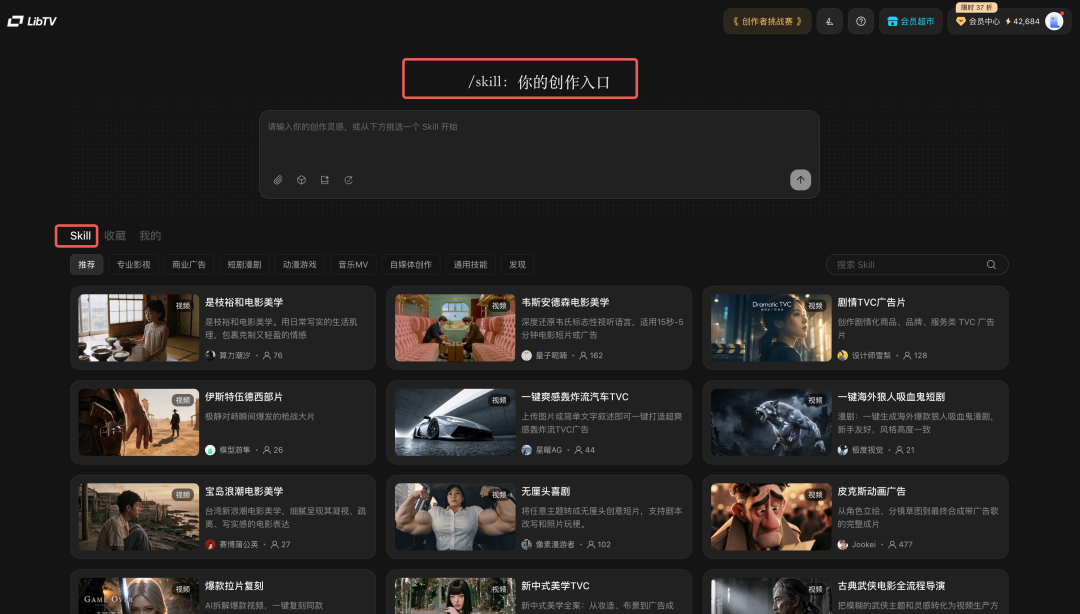This screenshot has height=614, width=1080.
Task: Click the stamp icon in the header
Action: point(829,21)
